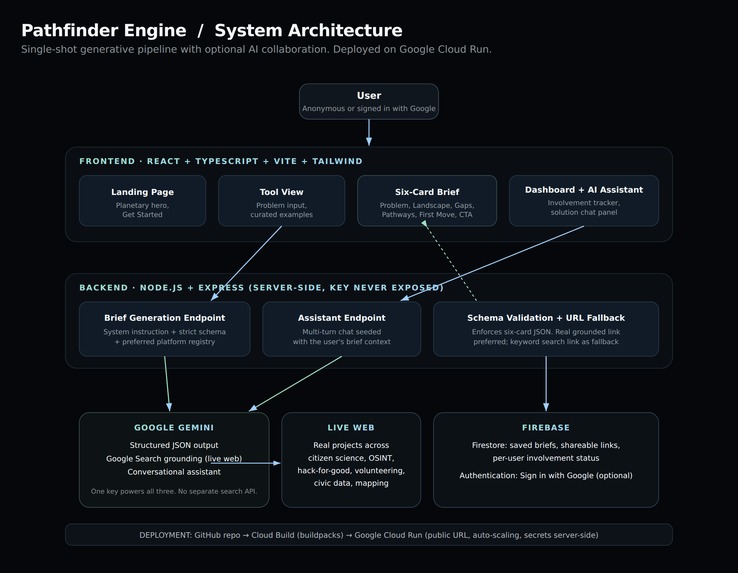Screen dimensions: 738x573
Task: Click the System Architecture heading
Action: tap(308, 30)
